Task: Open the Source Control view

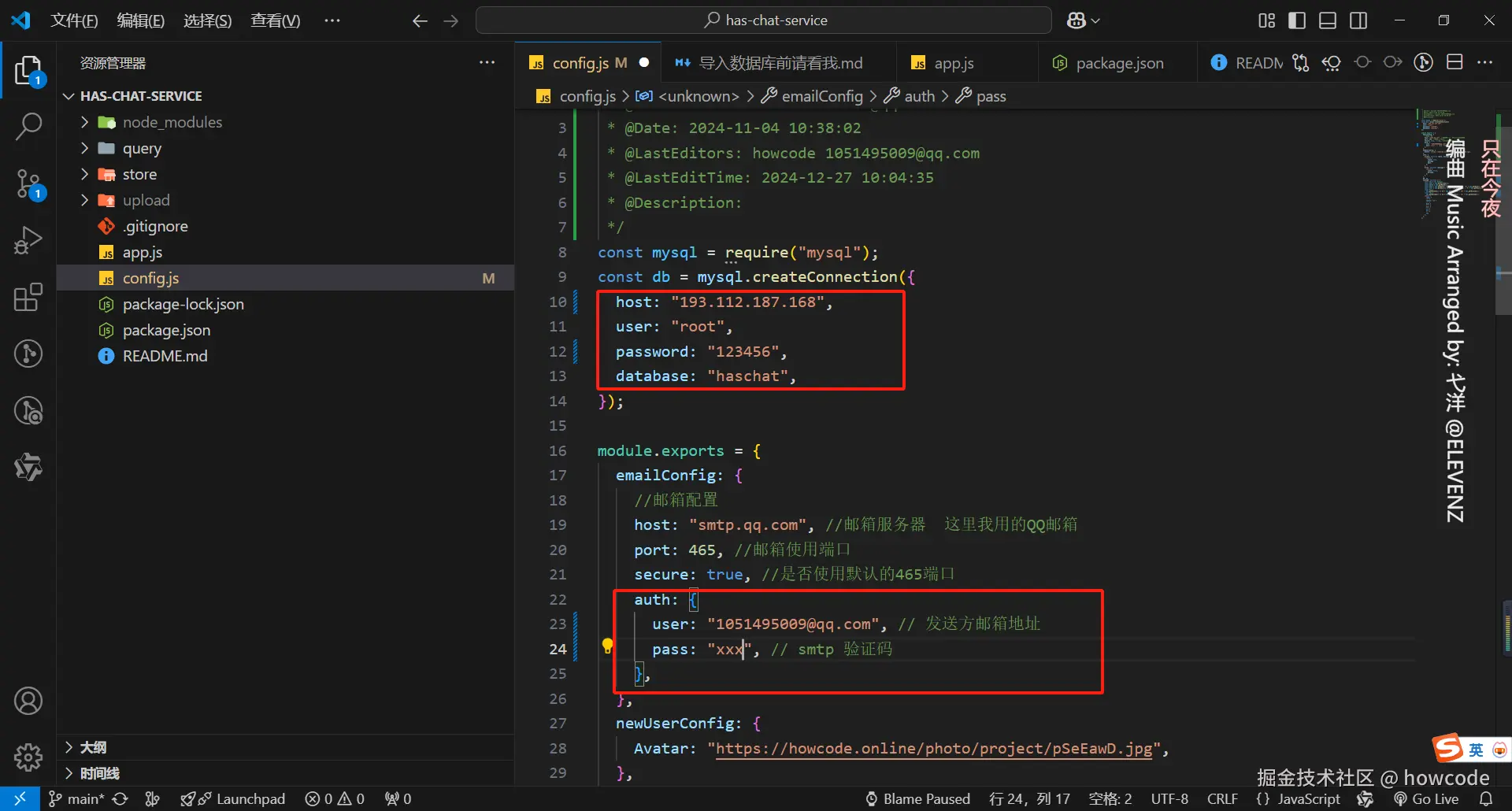Action: tap(28, 184)
